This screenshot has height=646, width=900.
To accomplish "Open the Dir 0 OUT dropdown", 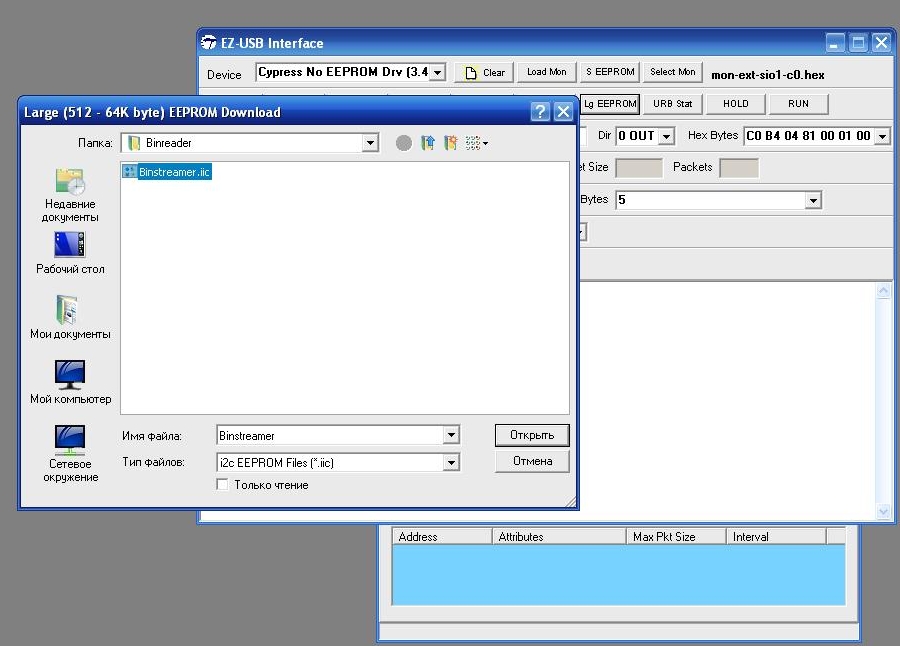I will point(666,136).
